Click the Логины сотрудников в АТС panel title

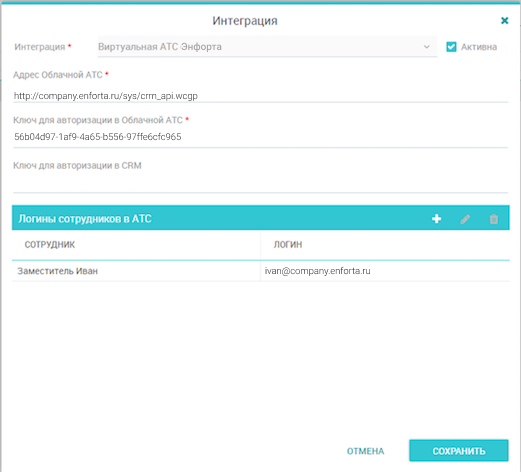85,219
